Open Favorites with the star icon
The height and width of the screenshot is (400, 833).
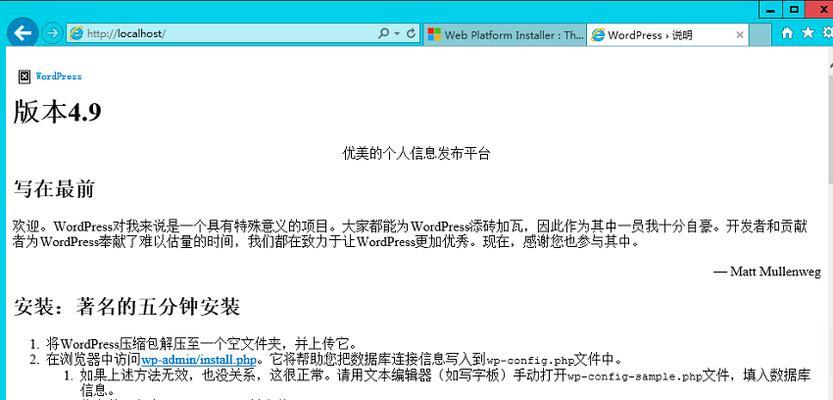(808, 33)
